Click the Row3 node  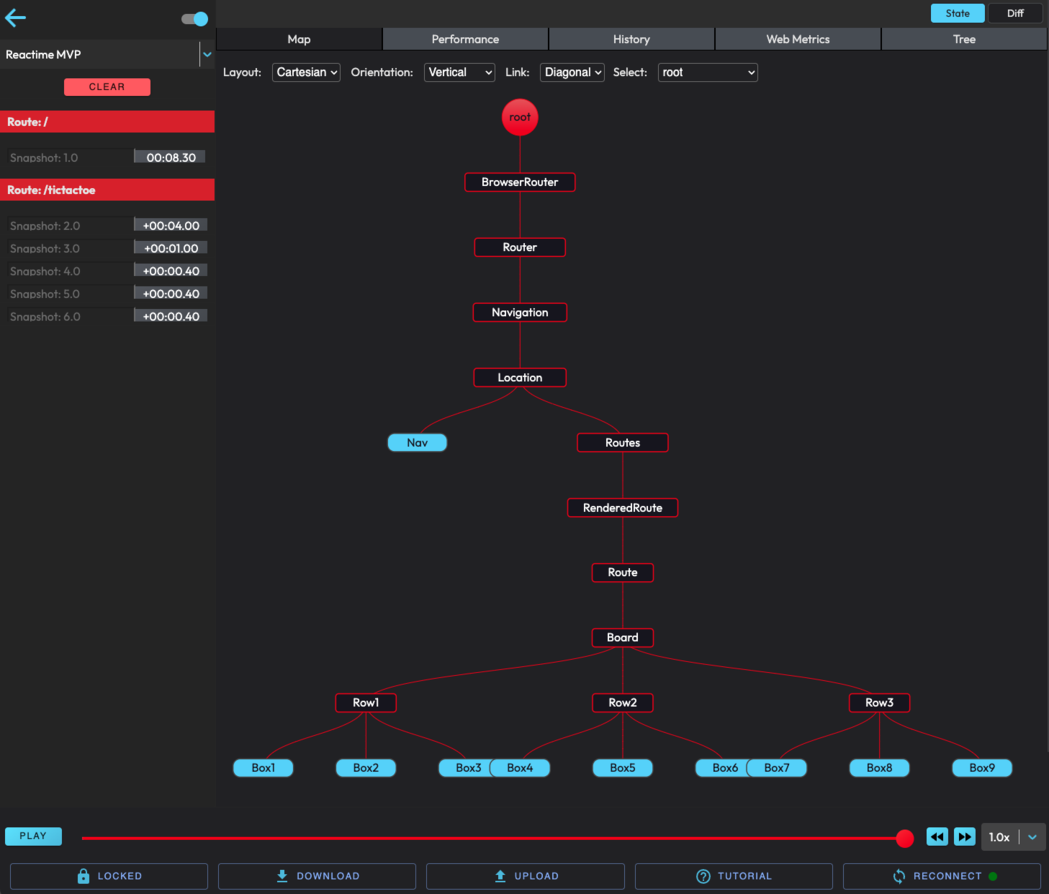coord(879,703)
